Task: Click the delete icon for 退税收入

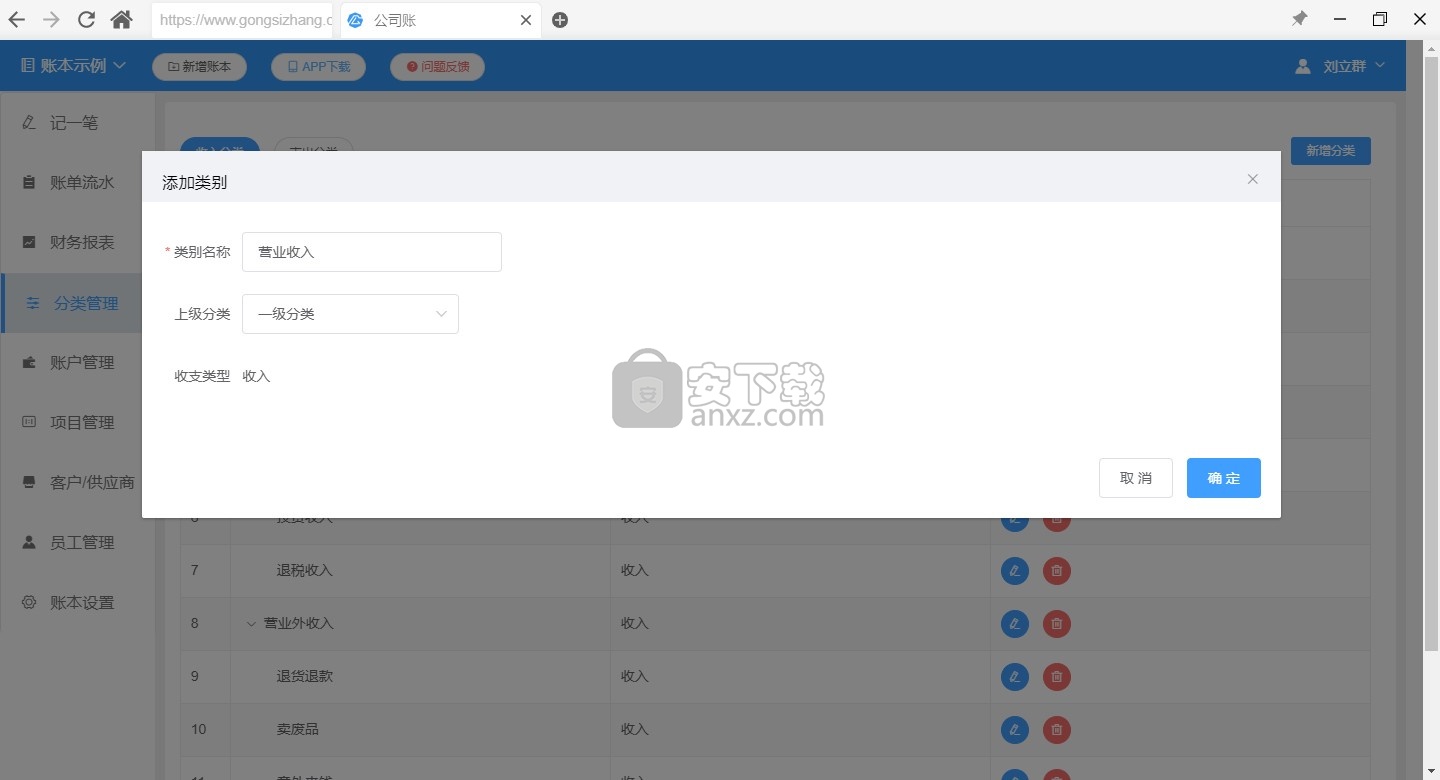Action: click(x=1056, y=570)
